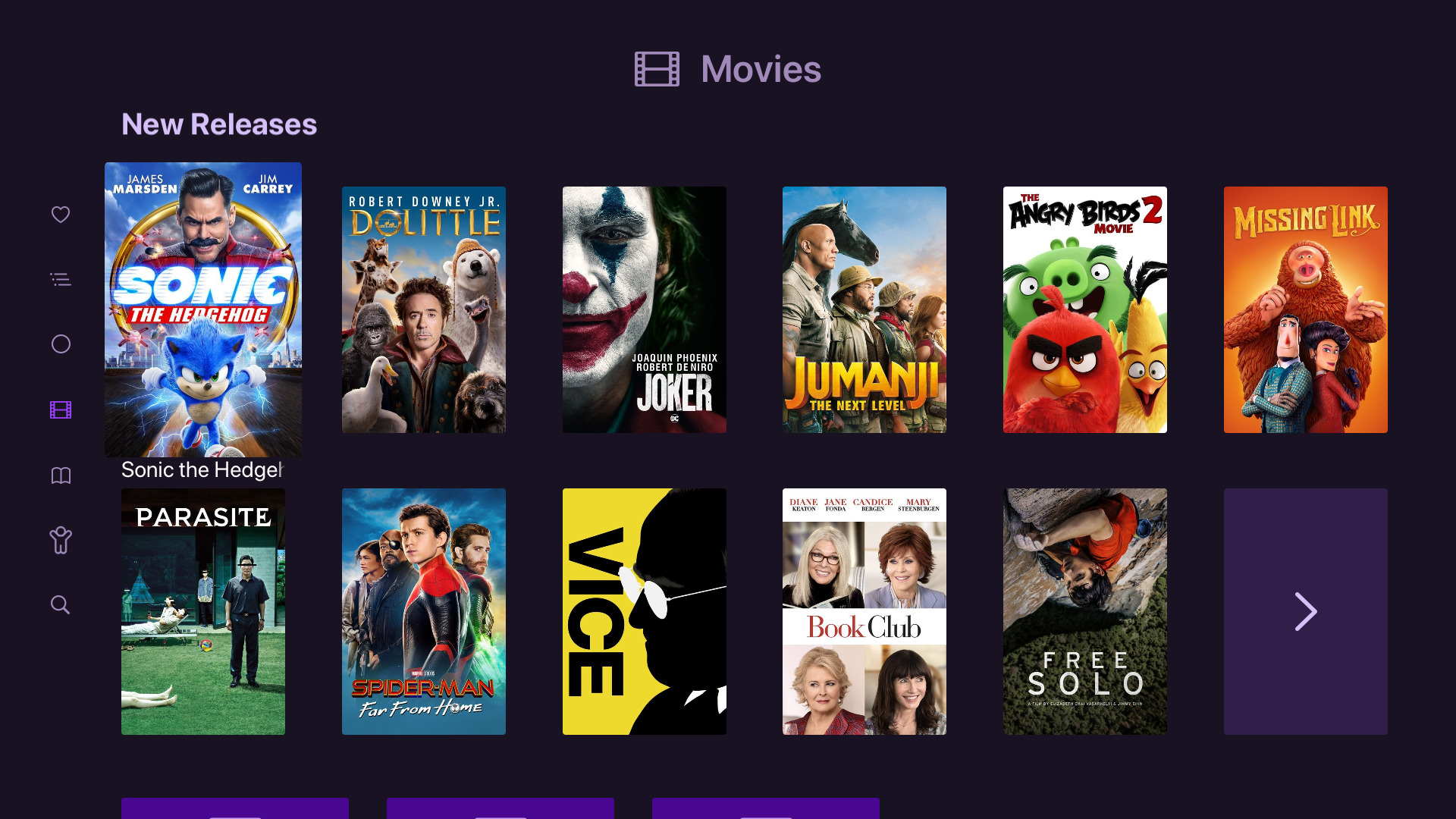Select the Movies film strip sidebar icon
1456x819 pixels.
[x=61, y=410]
